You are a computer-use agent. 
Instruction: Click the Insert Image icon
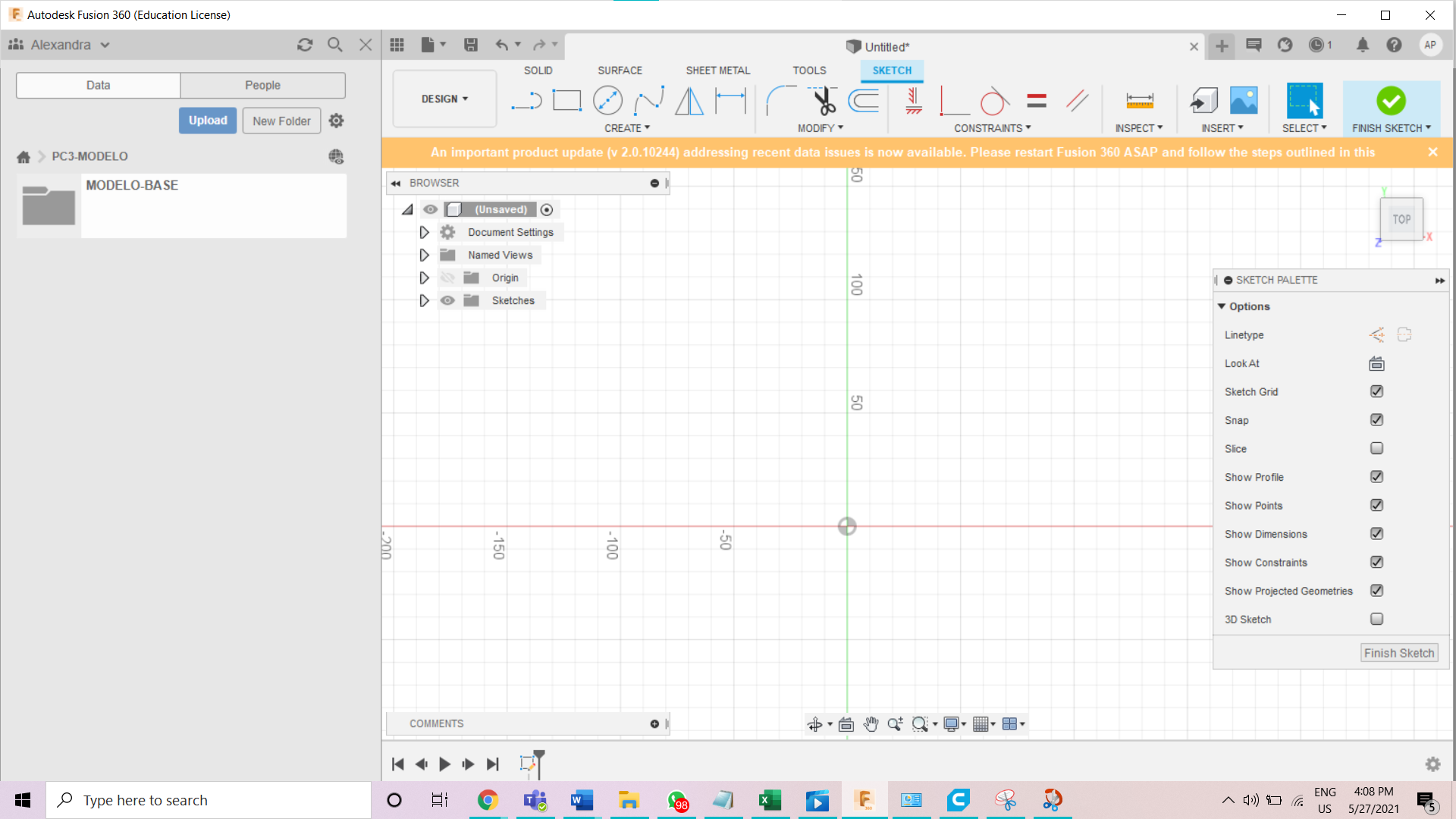[1244, 100]
